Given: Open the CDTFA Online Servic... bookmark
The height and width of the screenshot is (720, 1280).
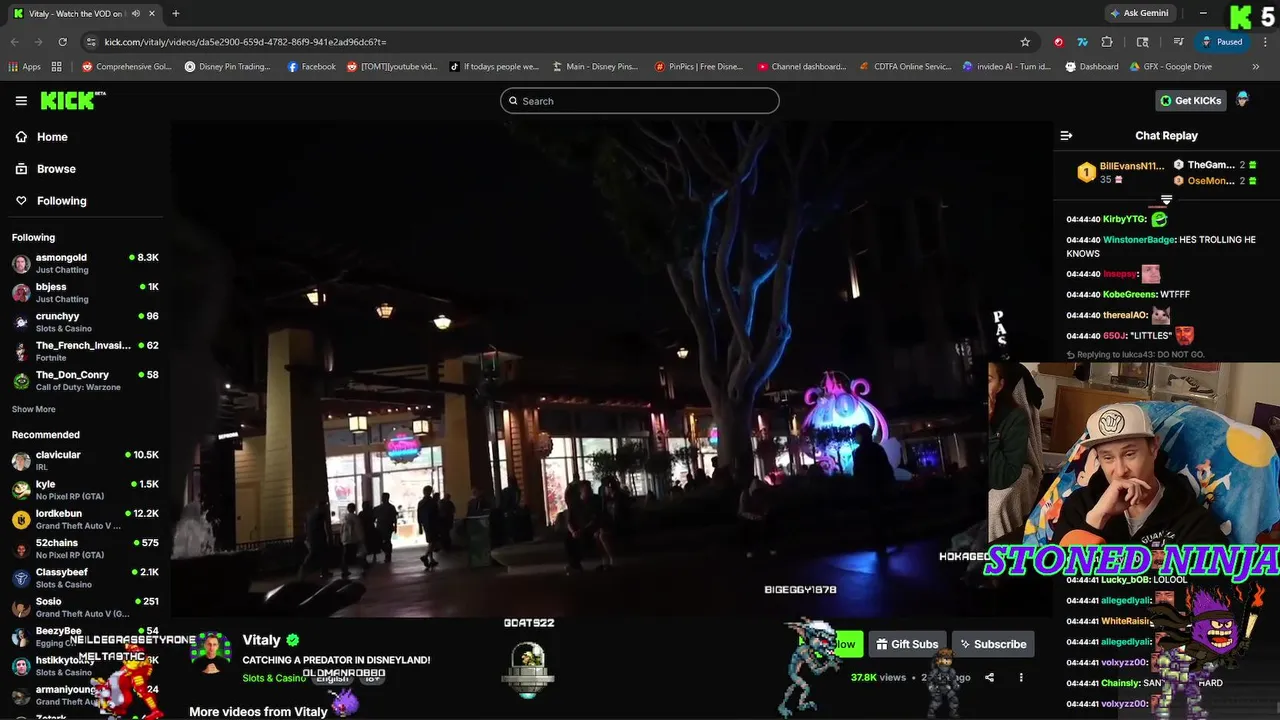Looking at the screenshot, I should click(x=906, y=67).
